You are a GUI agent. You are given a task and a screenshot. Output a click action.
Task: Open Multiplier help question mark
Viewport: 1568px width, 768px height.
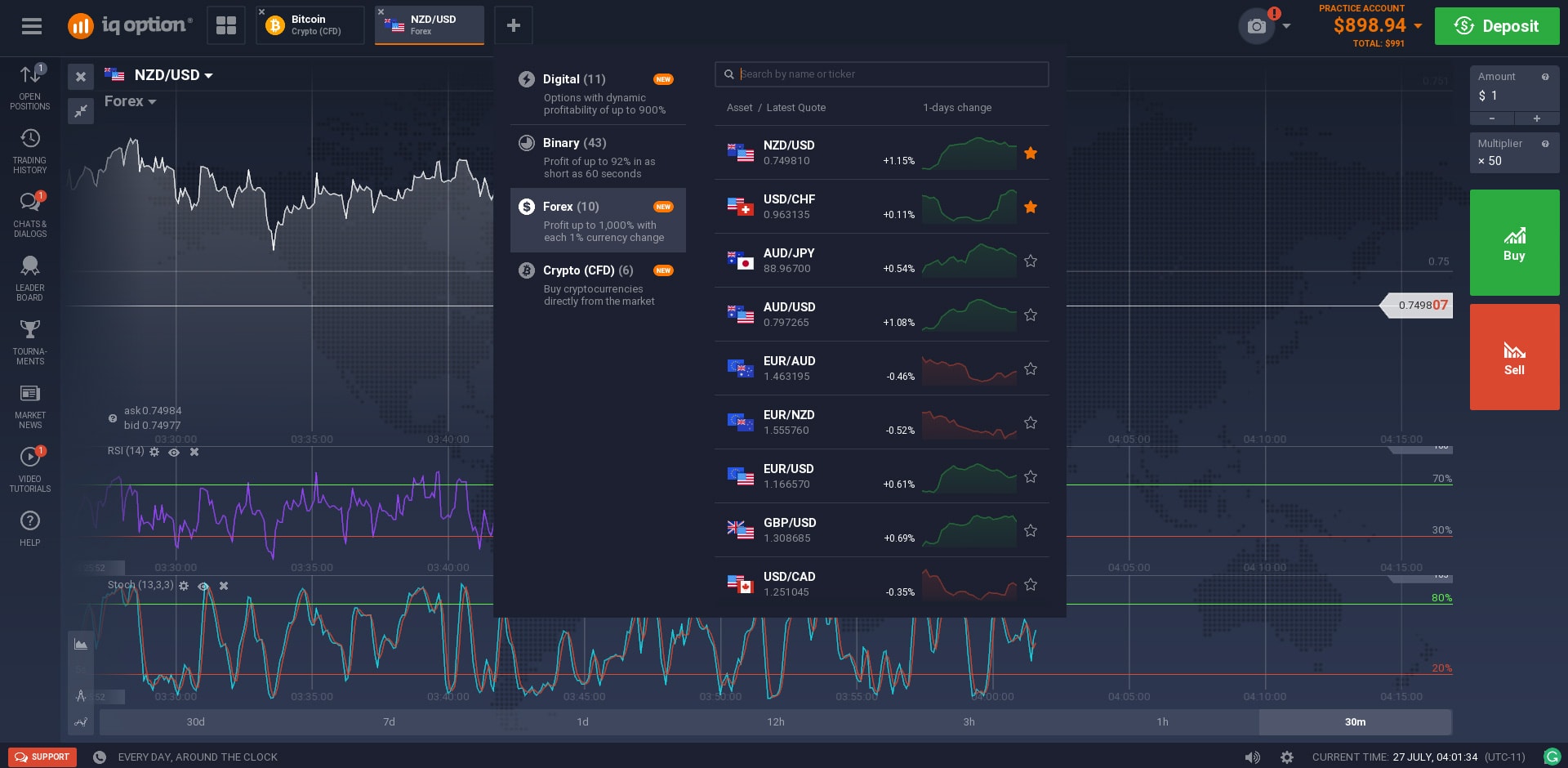pyautogui.click(x=1545, y=144)
